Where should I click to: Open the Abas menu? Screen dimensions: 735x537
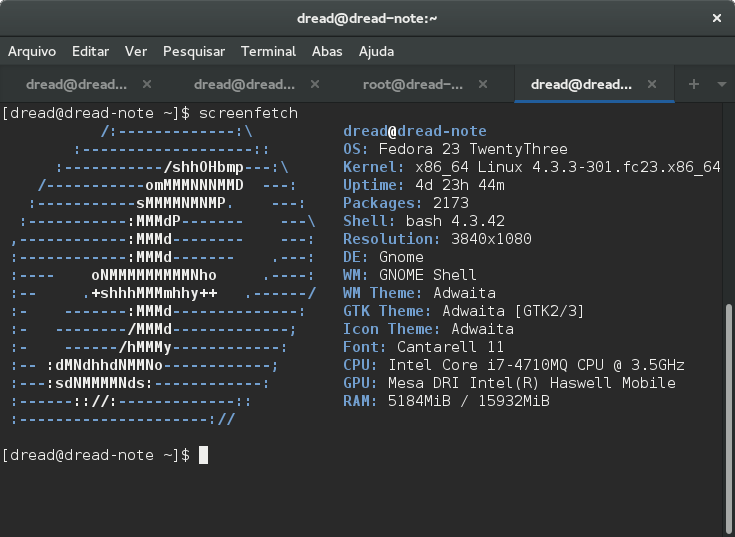coord(327,51)
